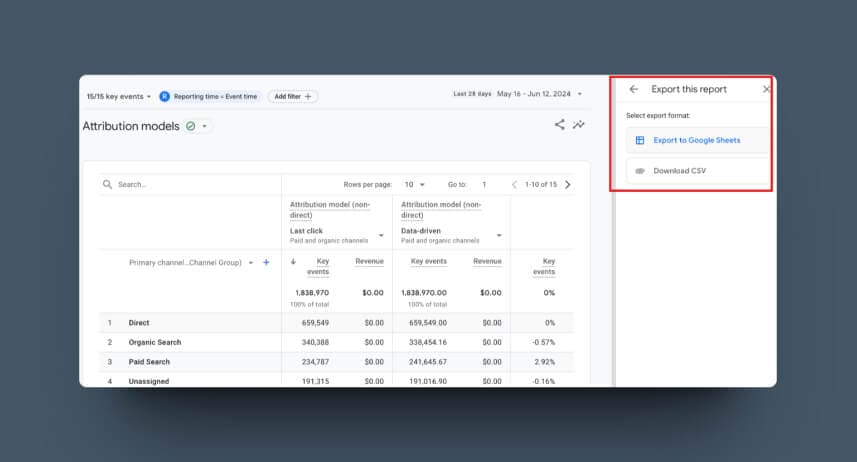The height and width of the screenshot is (462, 857).
Task: Open insights using the sparkline icon
Action: [x=579, y=125]
